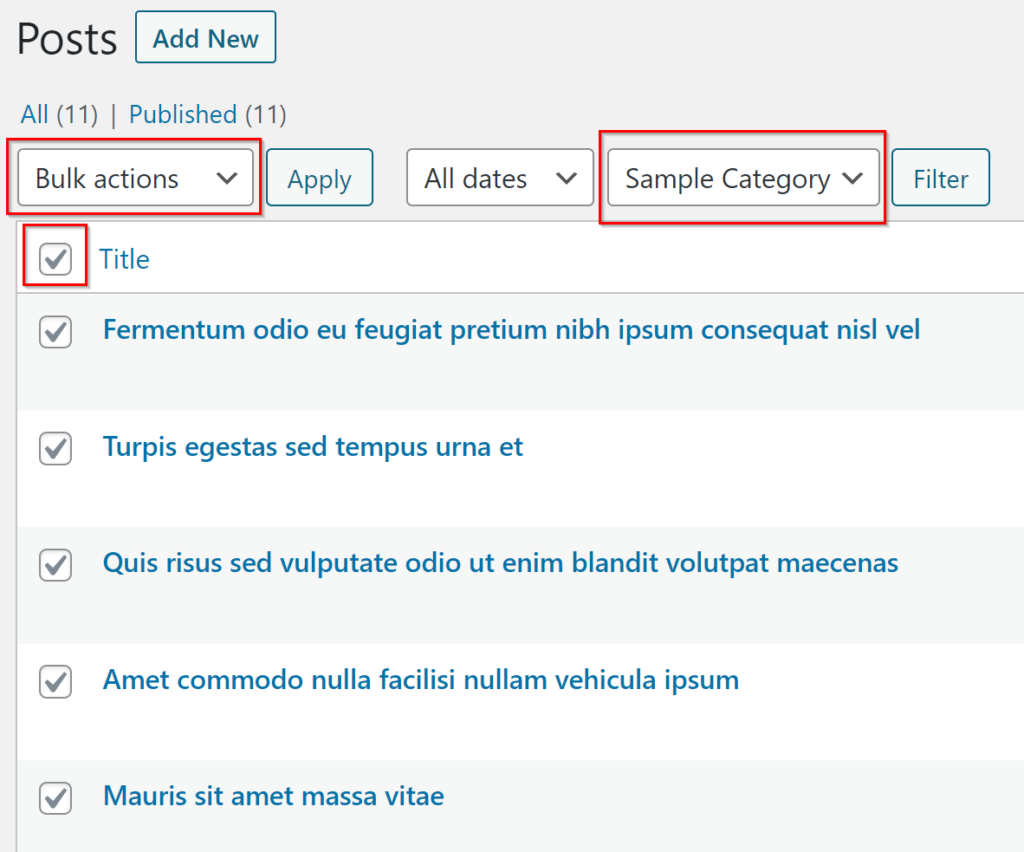Untick the Quis risus post checkbox
Viewport: 1024px width, 852px height.
55,565
